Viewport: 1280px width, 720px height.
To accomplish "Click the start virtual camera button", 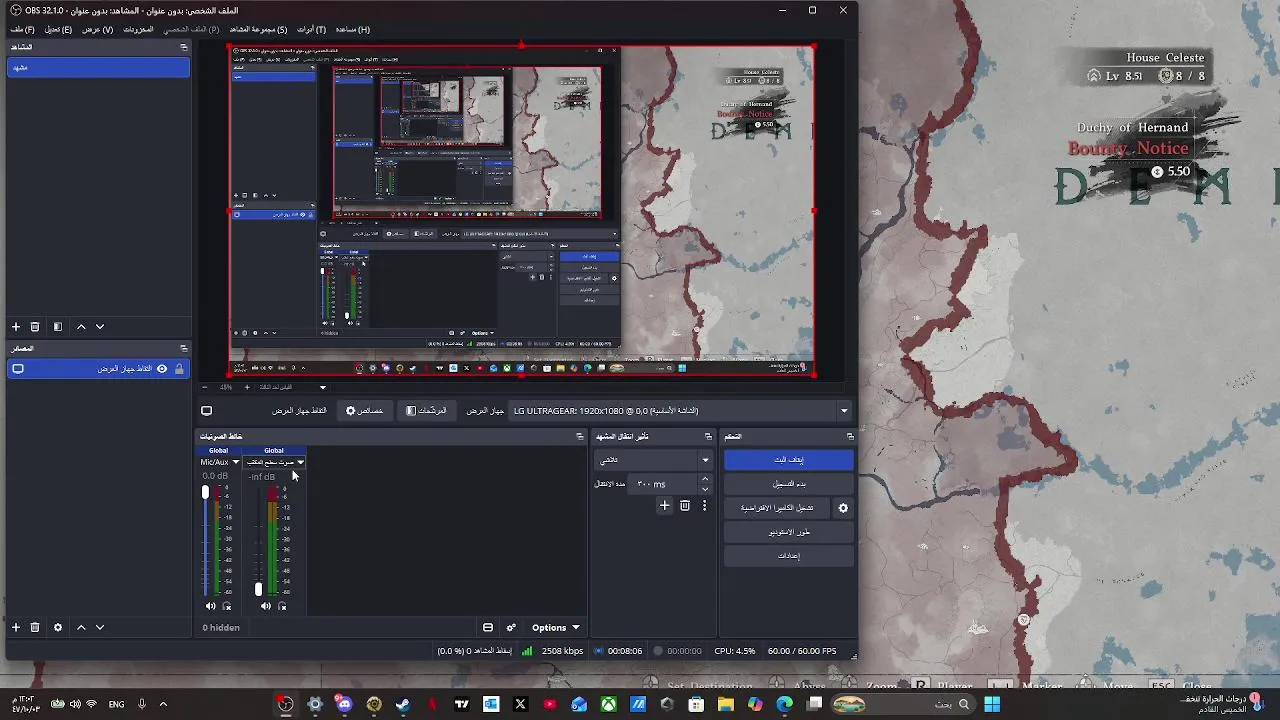I will [777, 508].
